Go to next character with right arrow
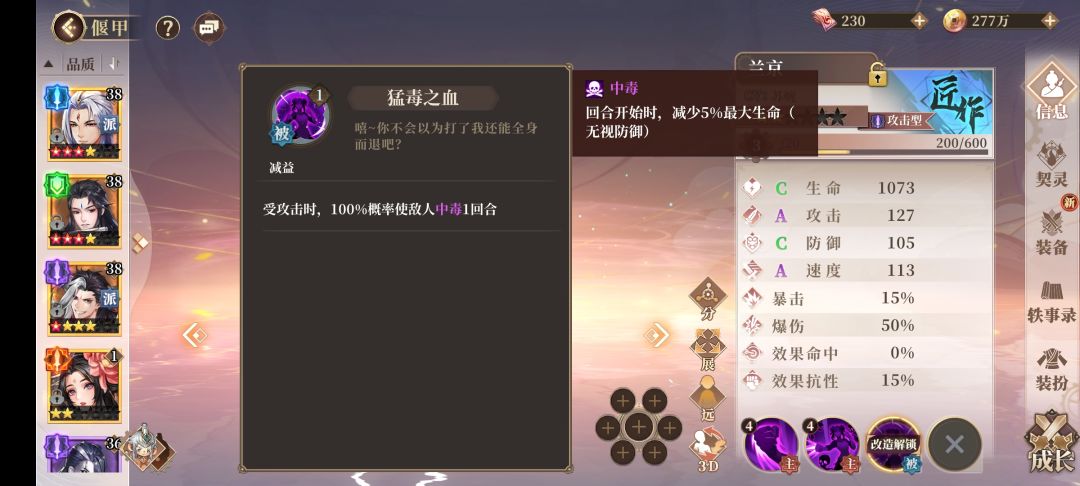The height and width of the screenshot is (486, 1080). pos(656,335)
